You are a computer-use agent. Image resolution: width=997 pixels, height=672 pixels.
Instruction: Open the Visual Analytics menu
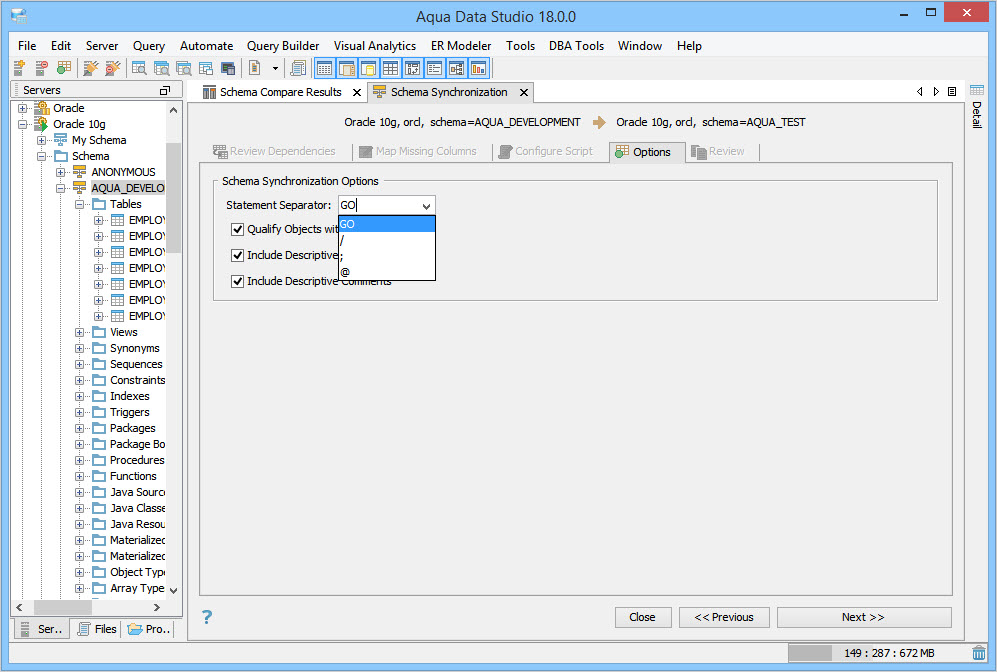click(x=375, y=46)
